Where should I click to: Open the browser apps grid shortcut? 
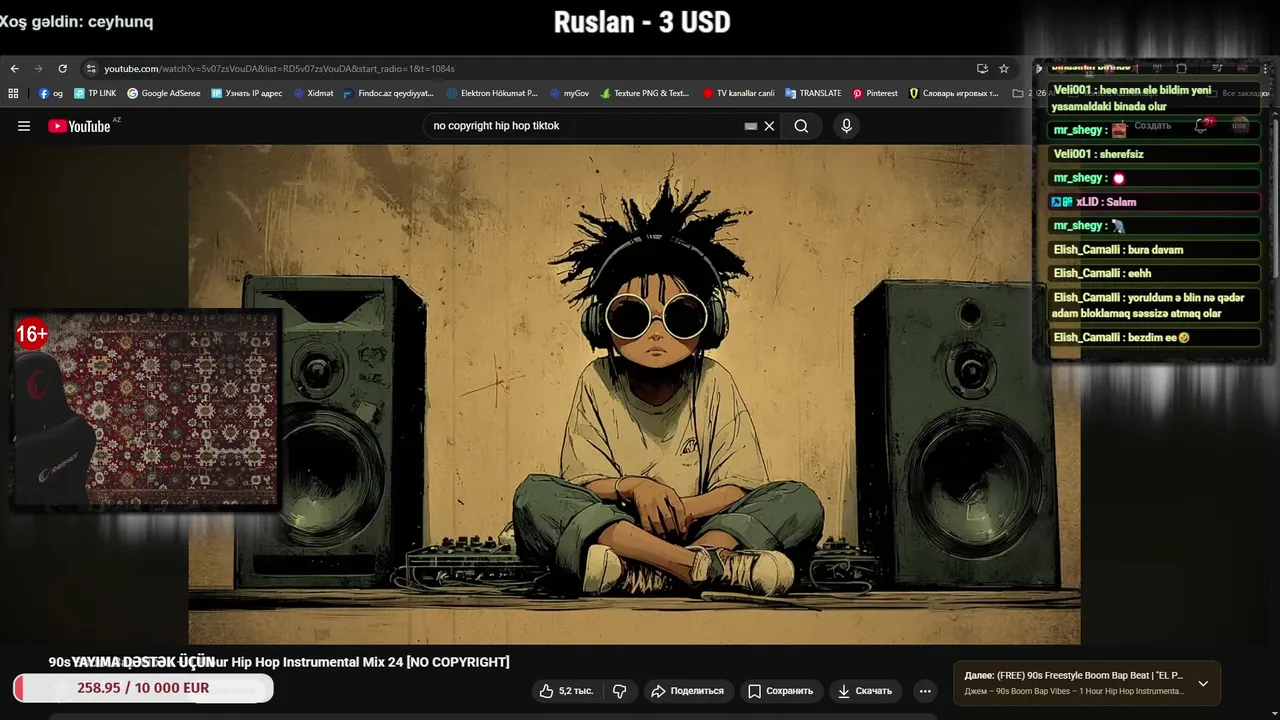13,93
